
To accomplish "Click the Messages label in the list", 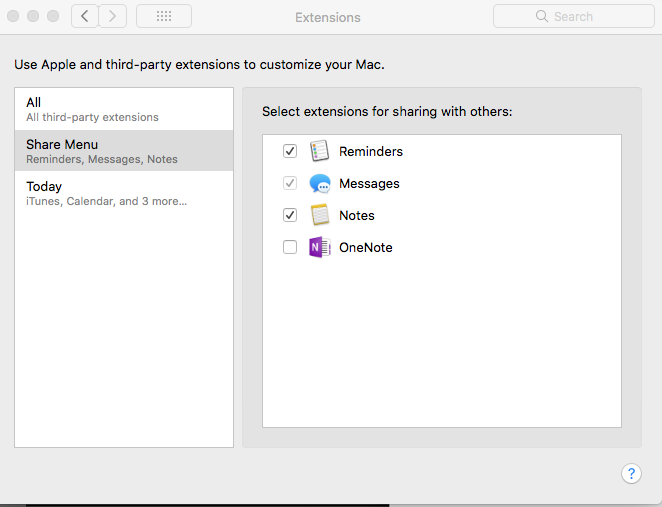I will [369, 184].
